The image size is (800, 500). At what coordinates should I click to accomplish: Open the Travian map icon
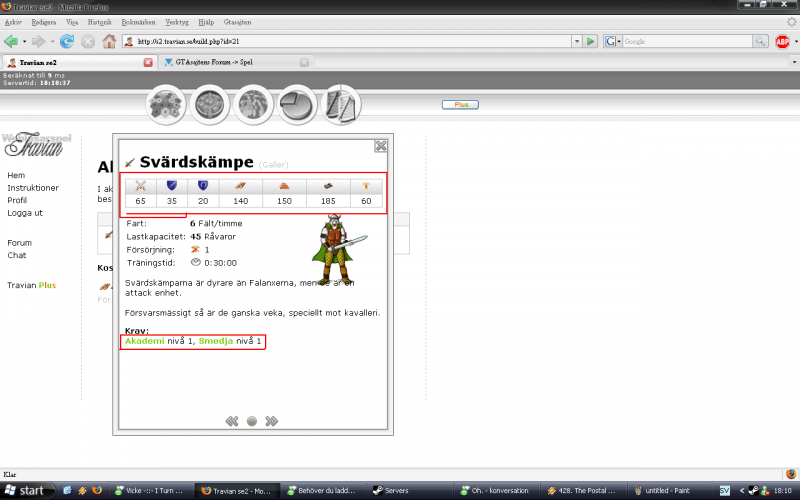(253, 105)
